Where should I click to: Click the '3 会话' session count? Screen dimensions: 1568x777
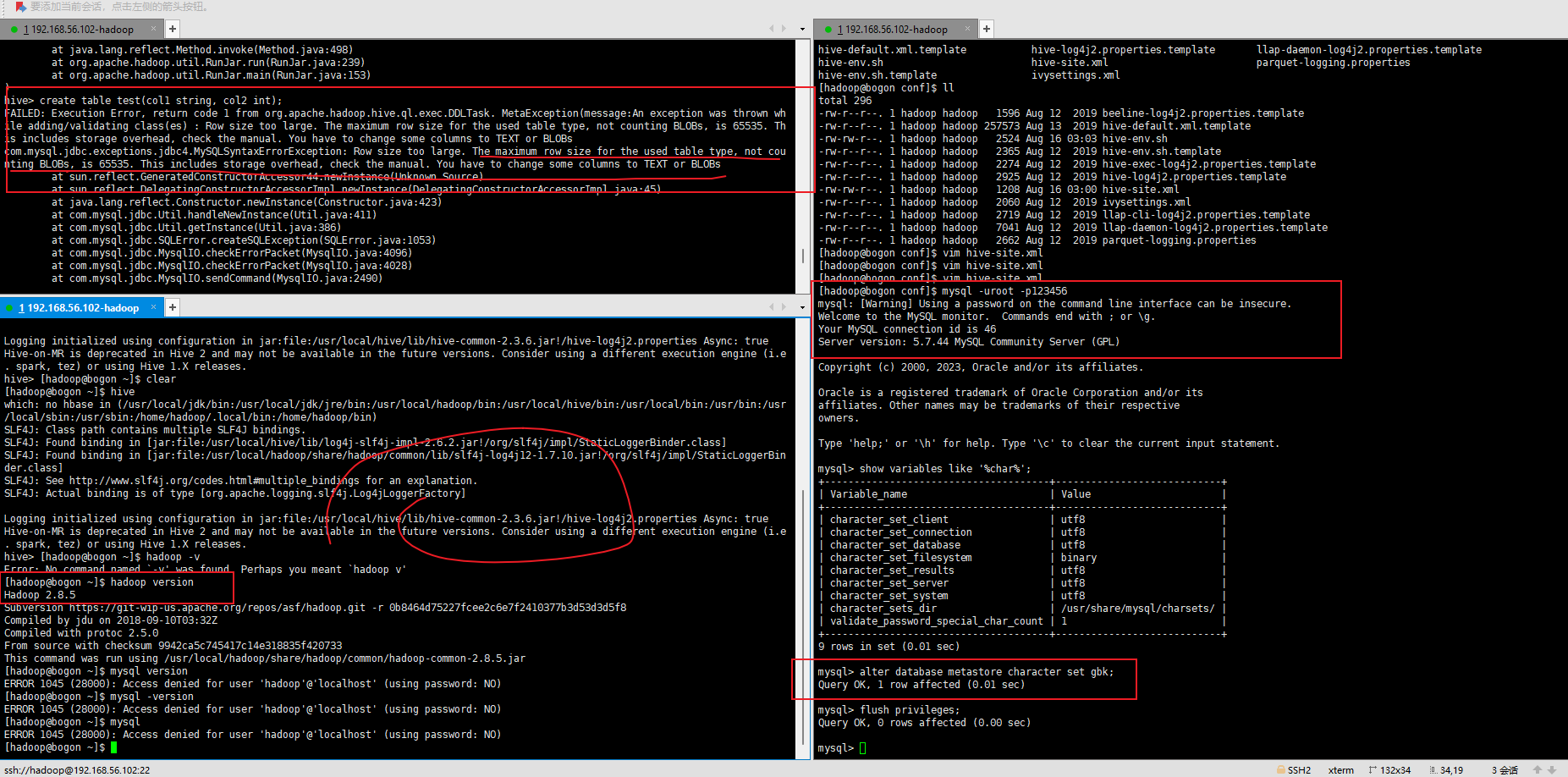(1505, 770)
